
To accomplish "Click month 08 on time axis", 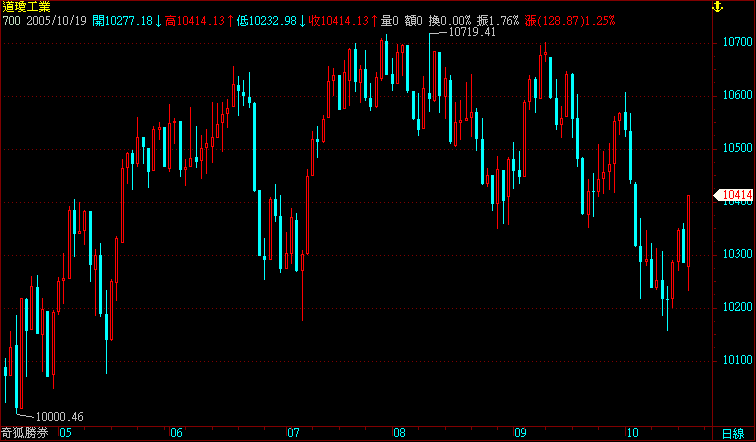I will click(399, 433).
